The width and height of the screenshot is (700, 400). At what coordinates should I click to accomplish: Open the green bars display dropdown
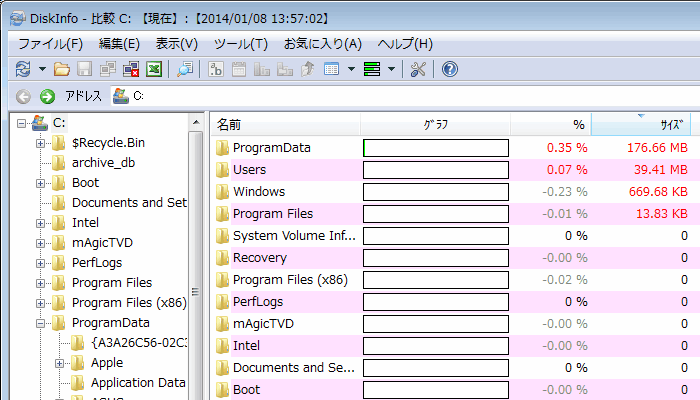(x=391, y=69)
